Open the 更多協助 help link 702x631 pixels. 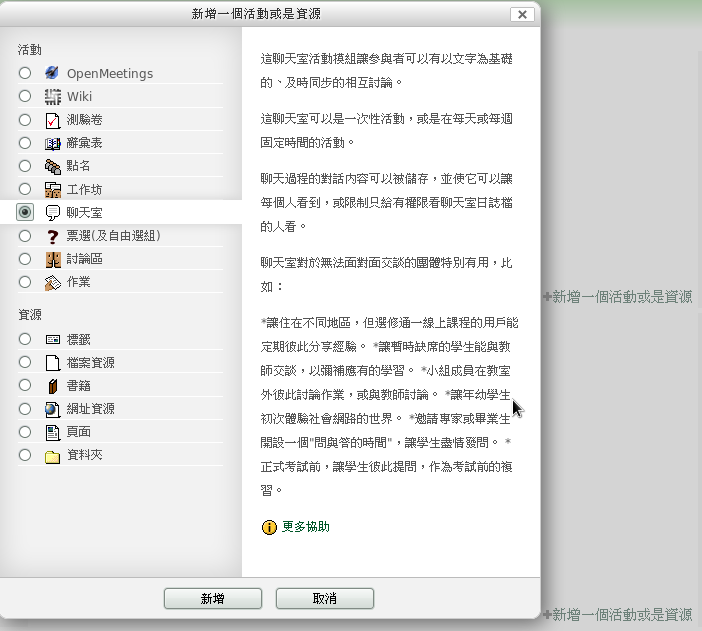(x=305, y=527)
